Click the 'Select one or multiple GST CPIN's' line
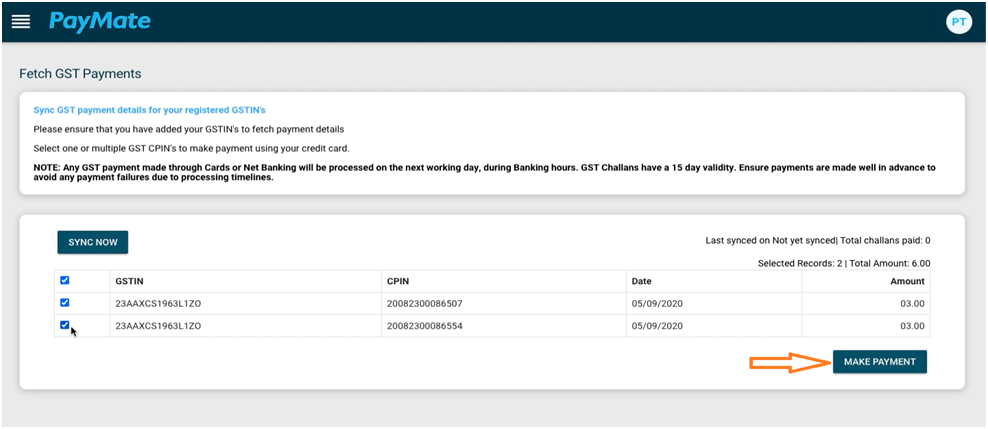Viewport: 988px width, 429px height. point(192,149)
